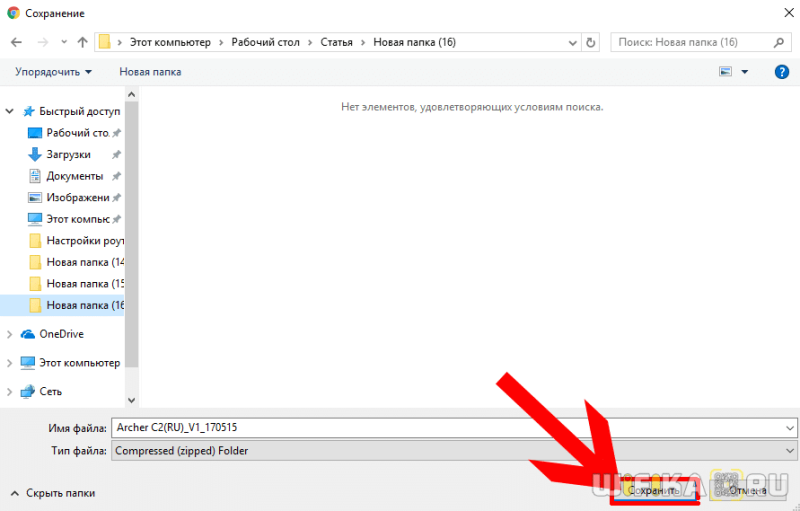Go up one folder level arrow

point(82,42)
